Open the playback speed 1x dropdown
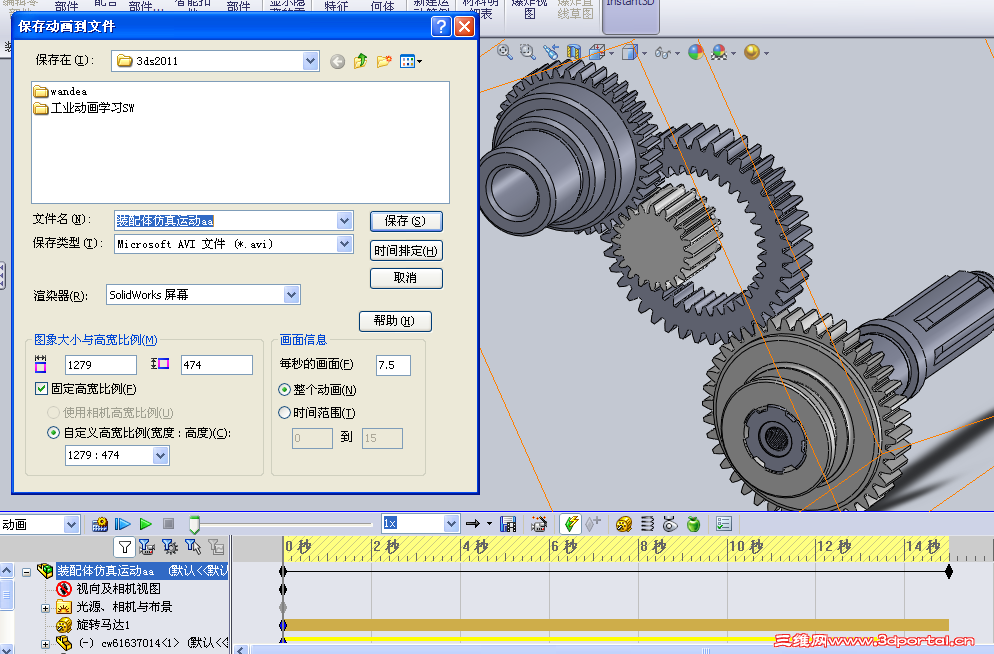 click(451, 524)
